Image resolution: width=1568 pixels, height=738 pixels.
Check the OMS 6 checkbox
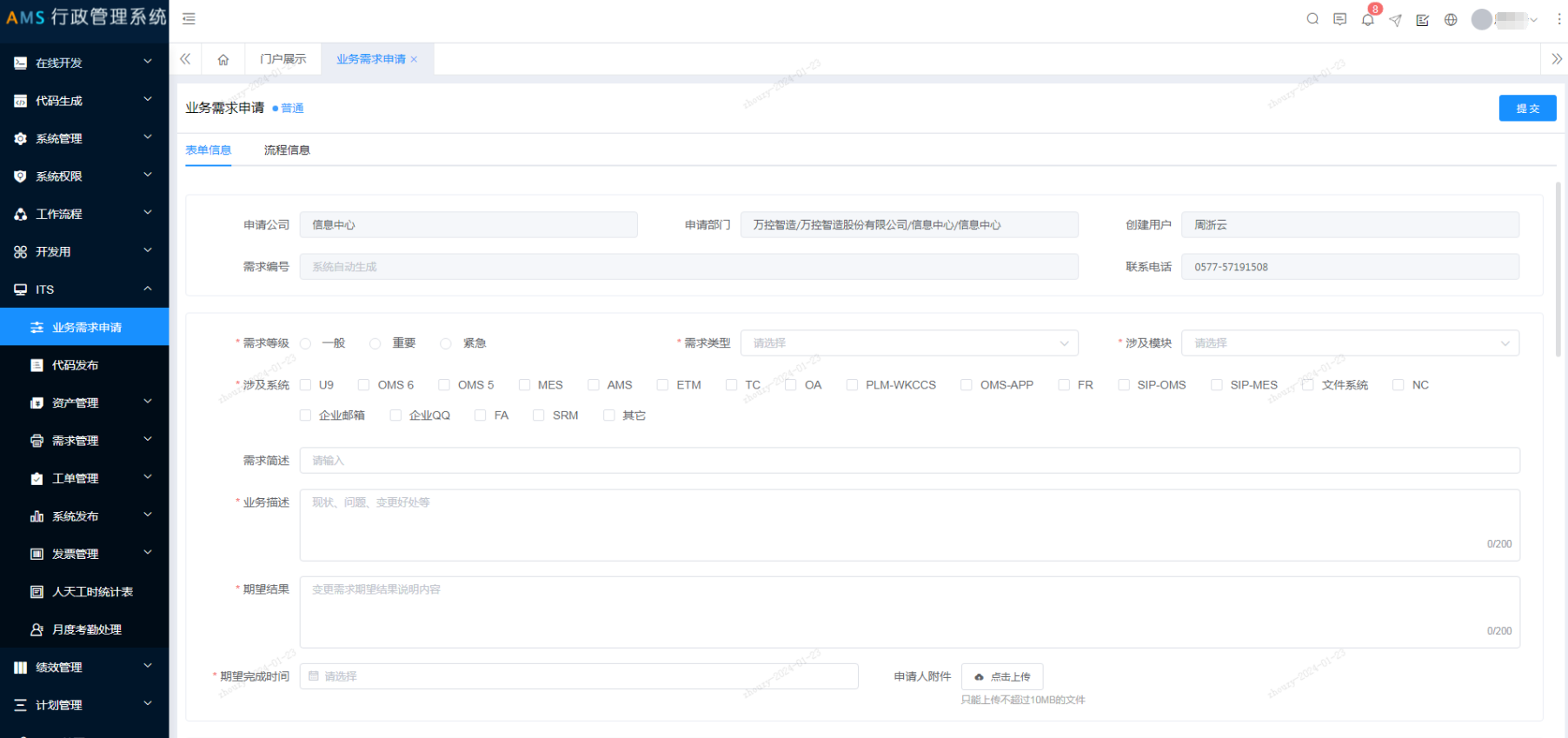click(364, 385)
